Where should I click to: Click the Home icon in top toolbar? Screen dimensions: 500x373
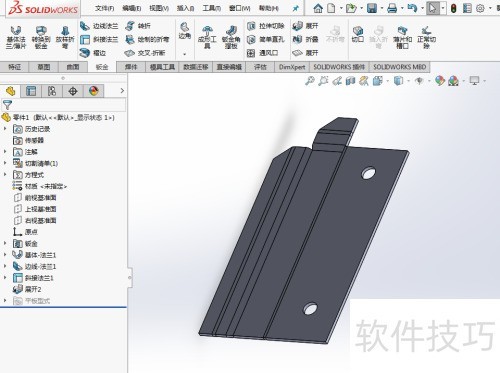pos(318,8)
